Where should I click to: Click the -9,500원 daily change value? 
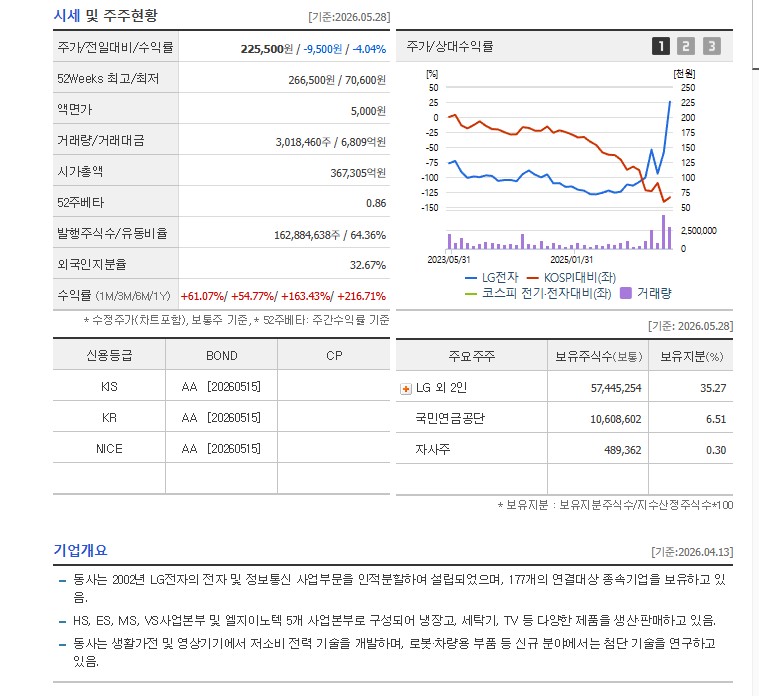322,49
